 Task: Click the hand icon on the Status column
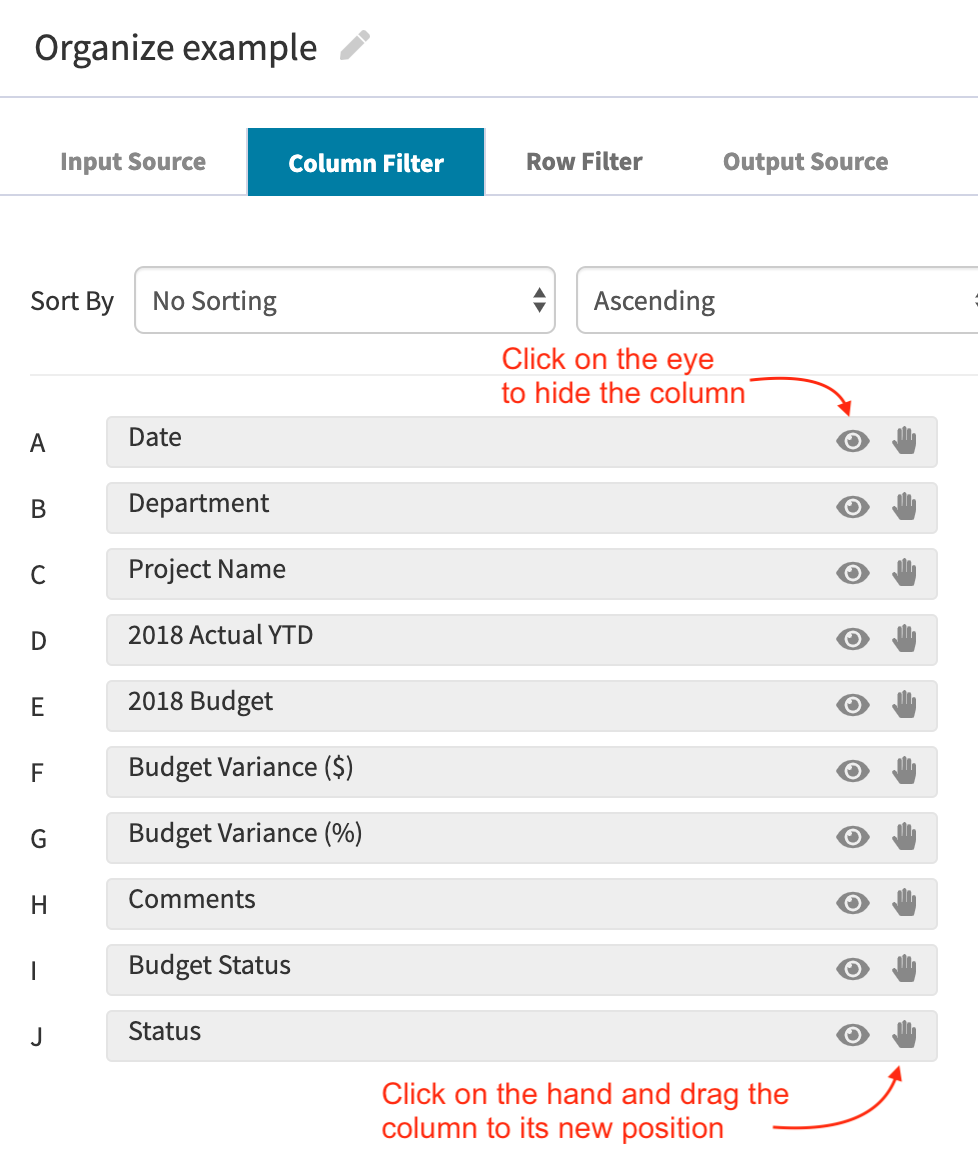click(904, 1035)
